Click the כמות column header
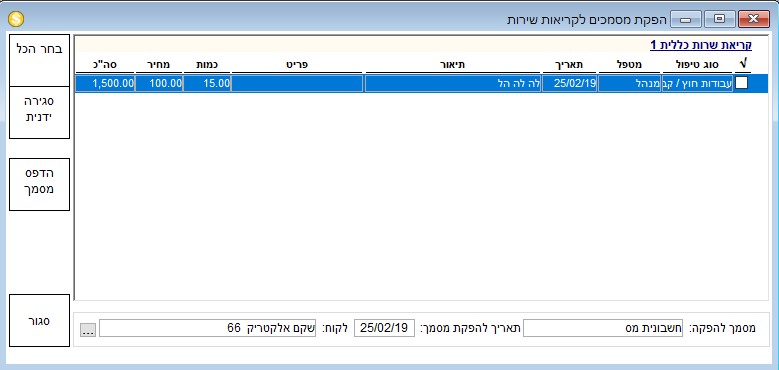 click(x=207, y=65)
